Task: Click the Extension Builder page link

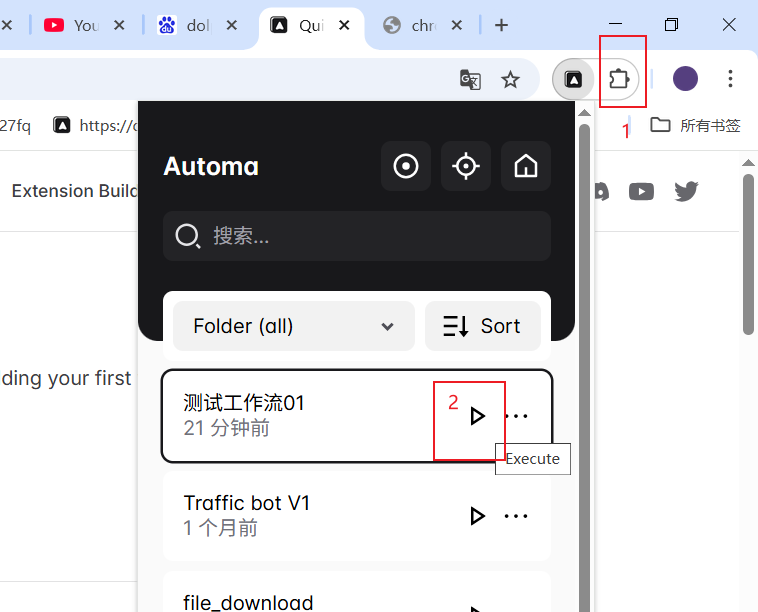Action: pyautogui.click(x=75, y=191)
